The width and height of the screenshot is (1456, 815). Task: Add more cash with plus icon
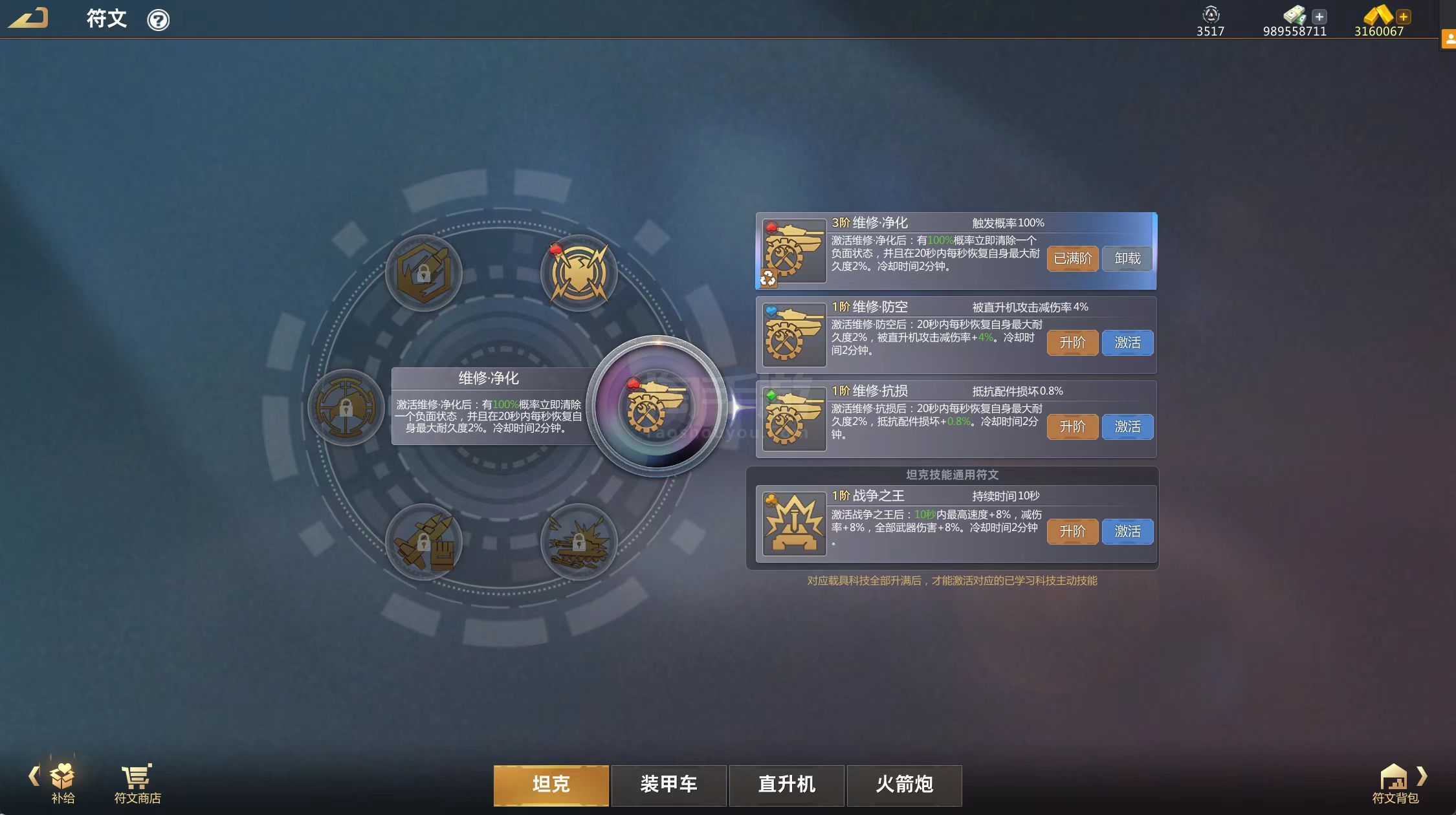click(x=1319, y=17)
